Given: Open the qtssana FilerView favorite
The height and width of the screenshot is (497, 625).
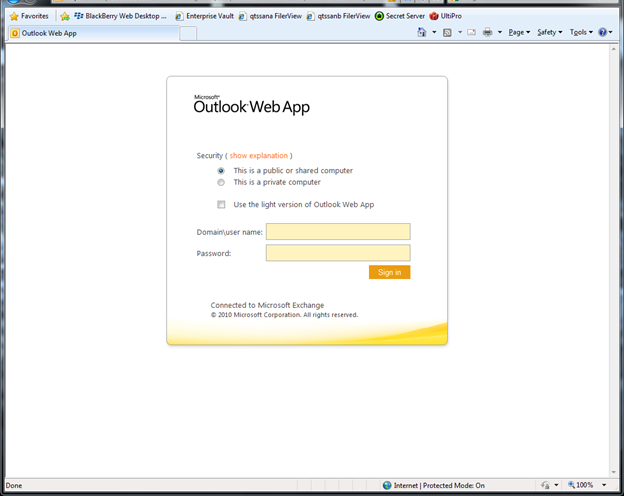Looking at the screenshot, I should coord(270,16).
